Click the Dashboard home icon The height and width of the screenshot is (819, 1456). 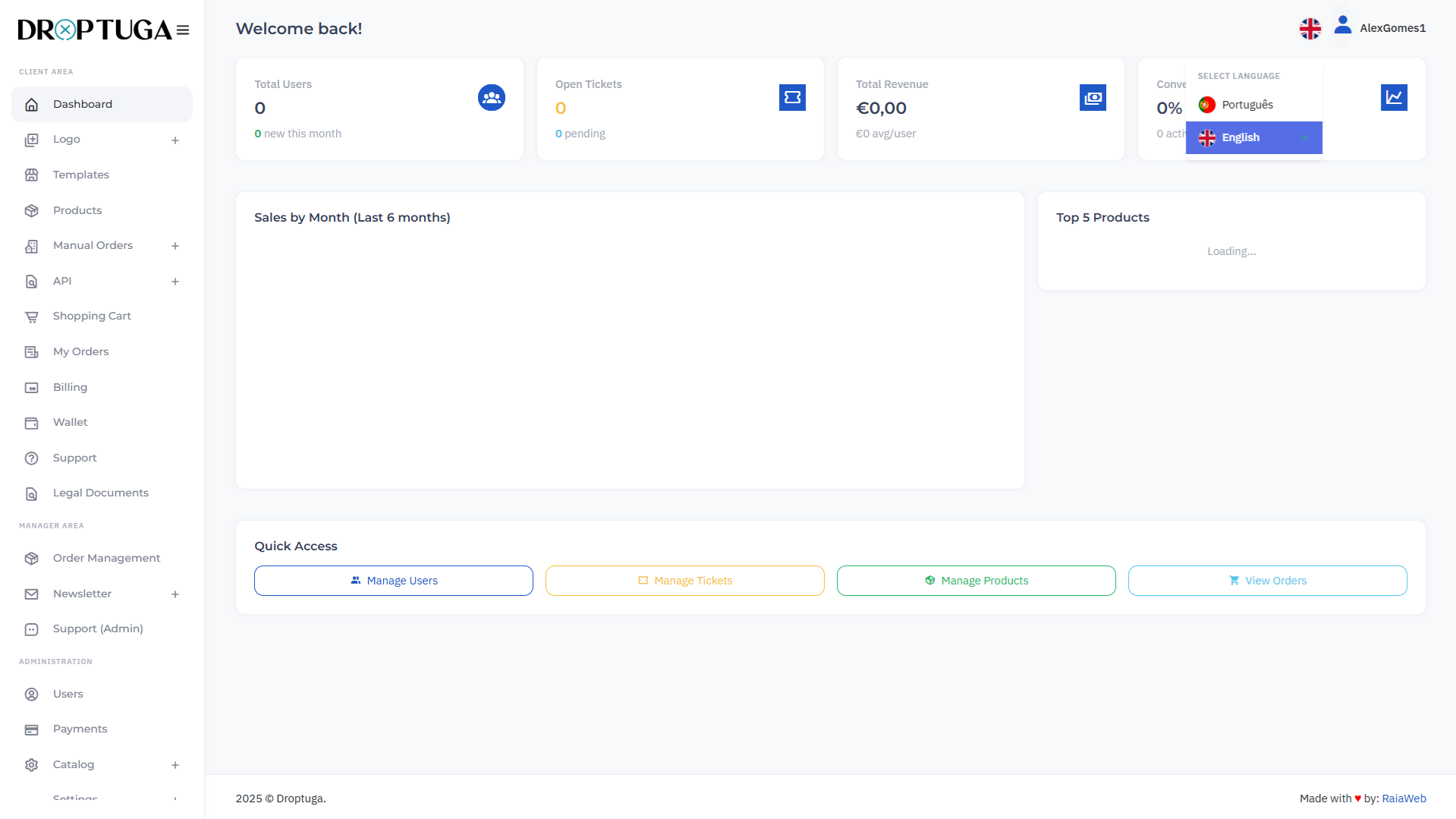coord(31,105)
